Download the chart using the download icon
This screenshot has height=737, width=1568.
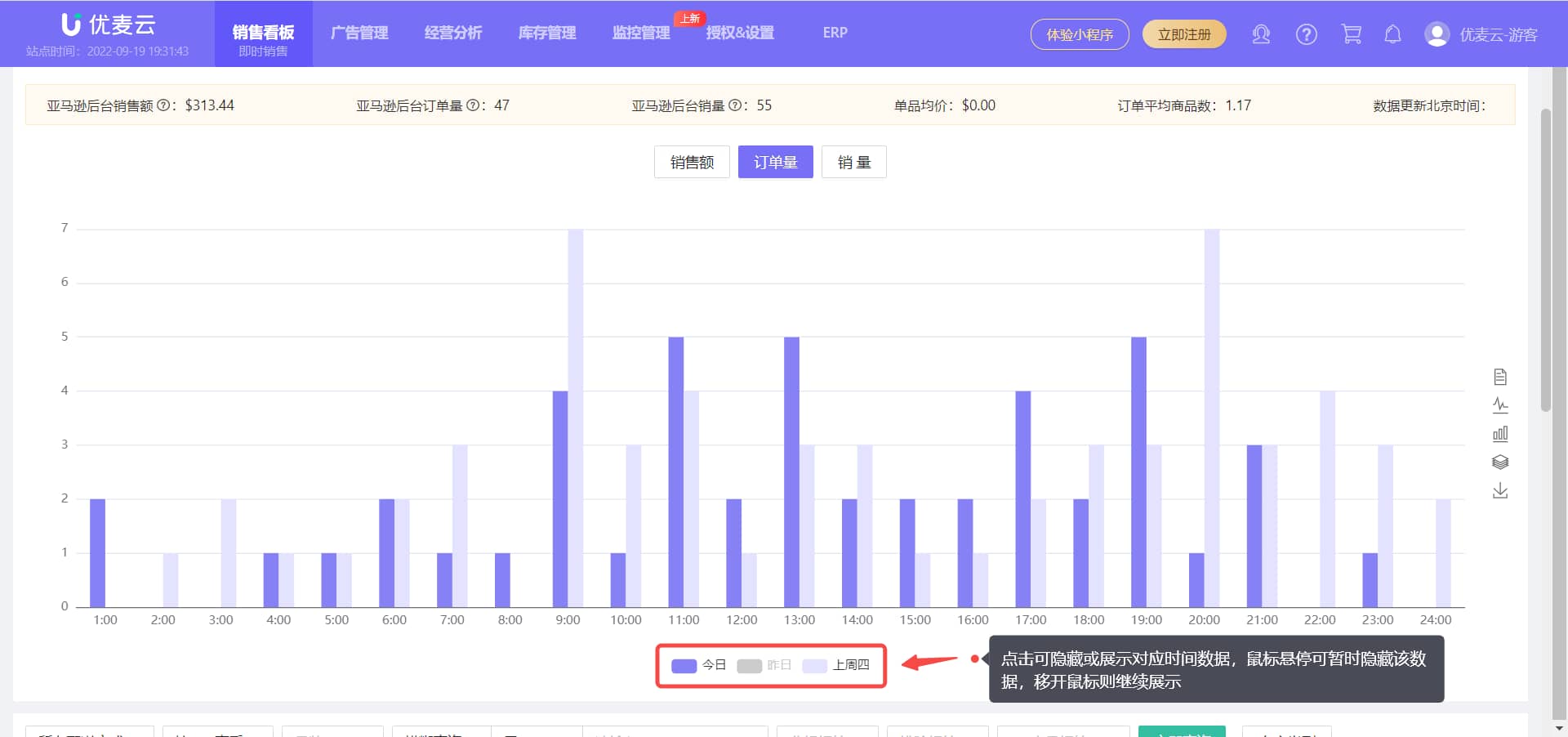click(1500, 490)
